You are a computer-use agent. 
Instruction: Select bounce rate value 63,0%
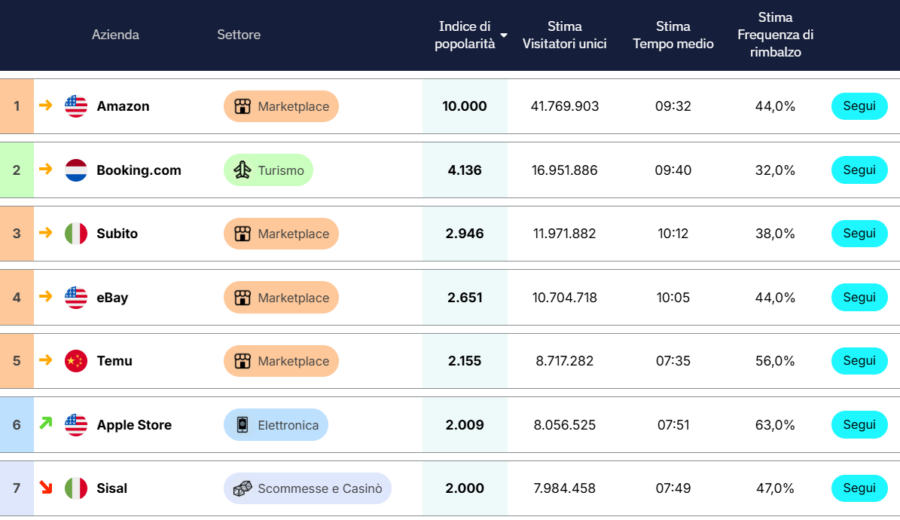coord(775,425)
